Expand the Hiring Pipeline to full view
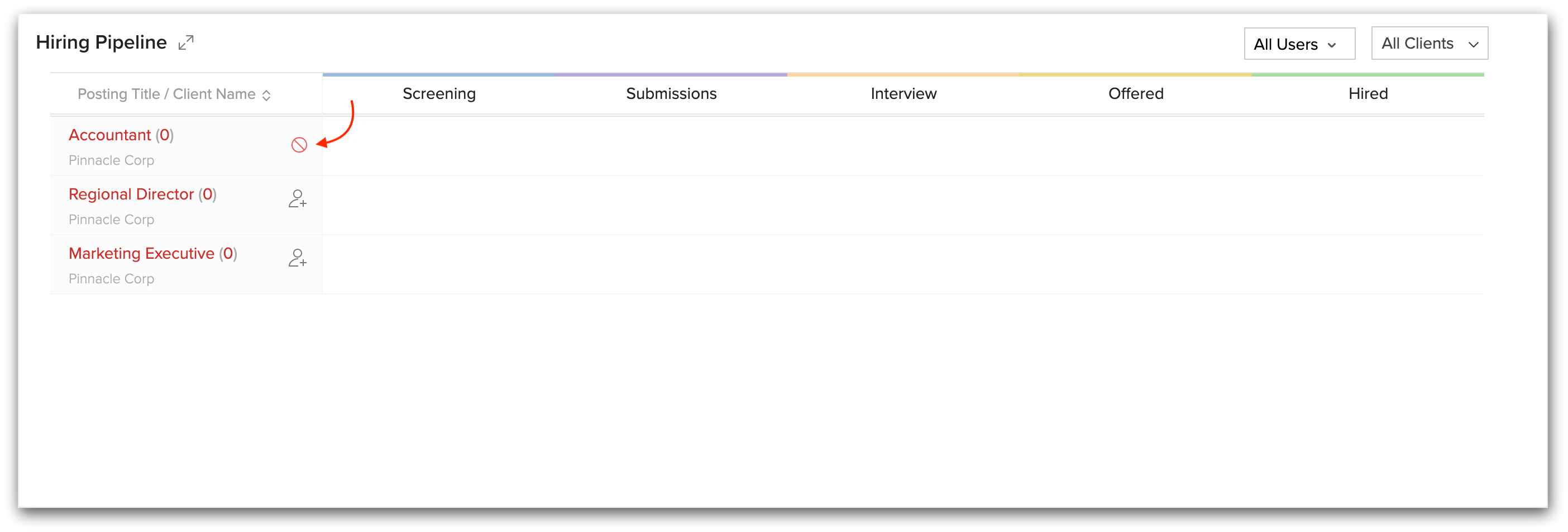1568x532 pixels. [185, 42]
